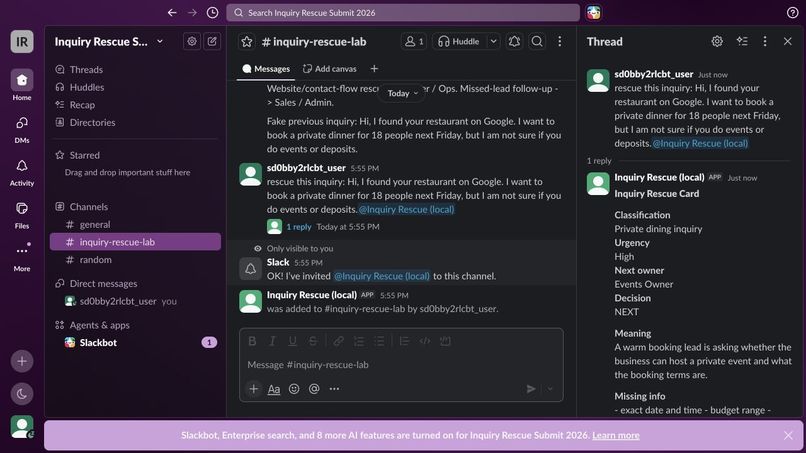Go back in history with the left arrow
Screen dimensions: 806x453
coord(172,12)
